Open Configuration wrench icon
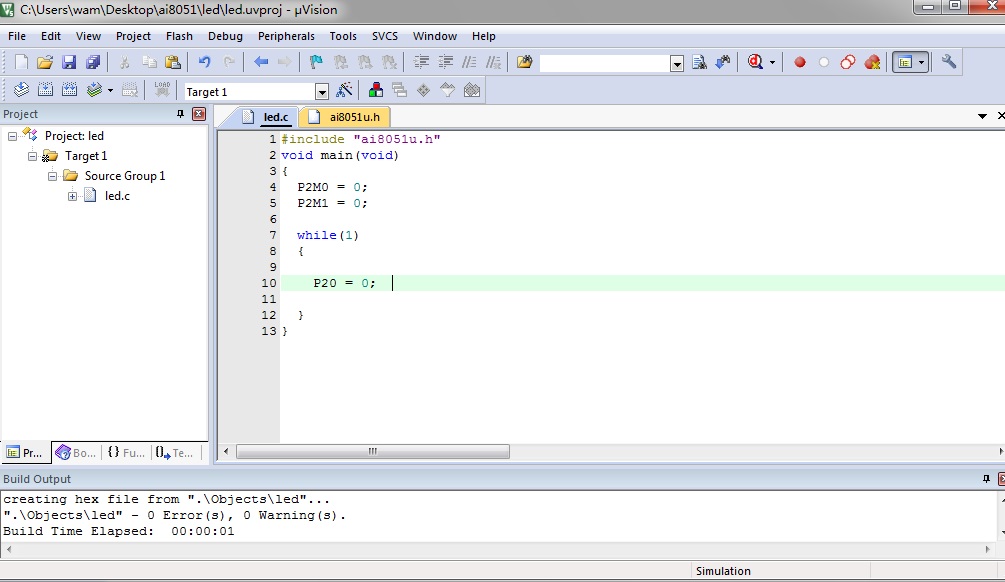 click(949, 62)
